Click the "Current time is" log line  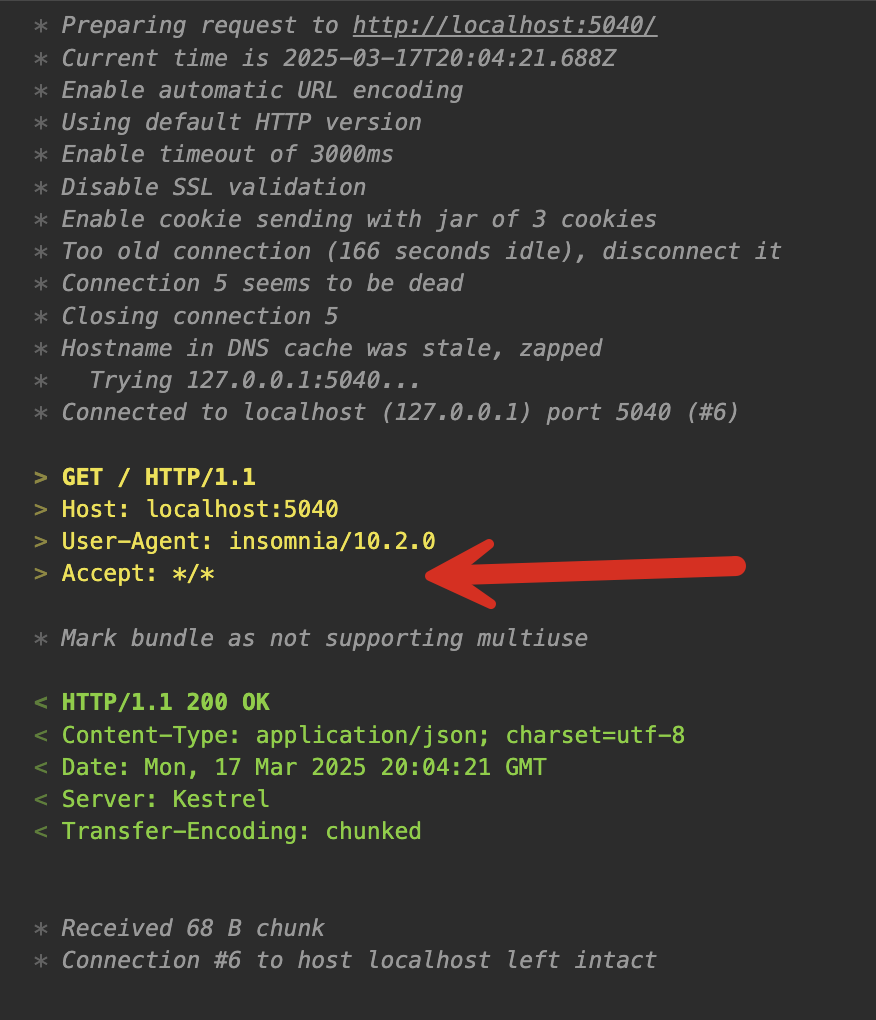338,58
